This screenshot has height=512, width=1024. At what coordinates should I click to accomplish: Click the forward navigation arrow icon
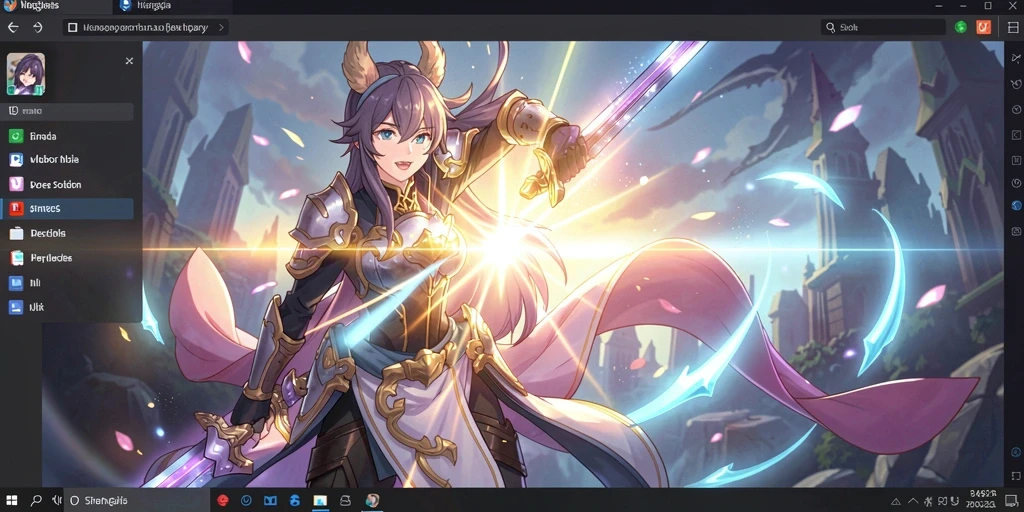tap(38, 27)
